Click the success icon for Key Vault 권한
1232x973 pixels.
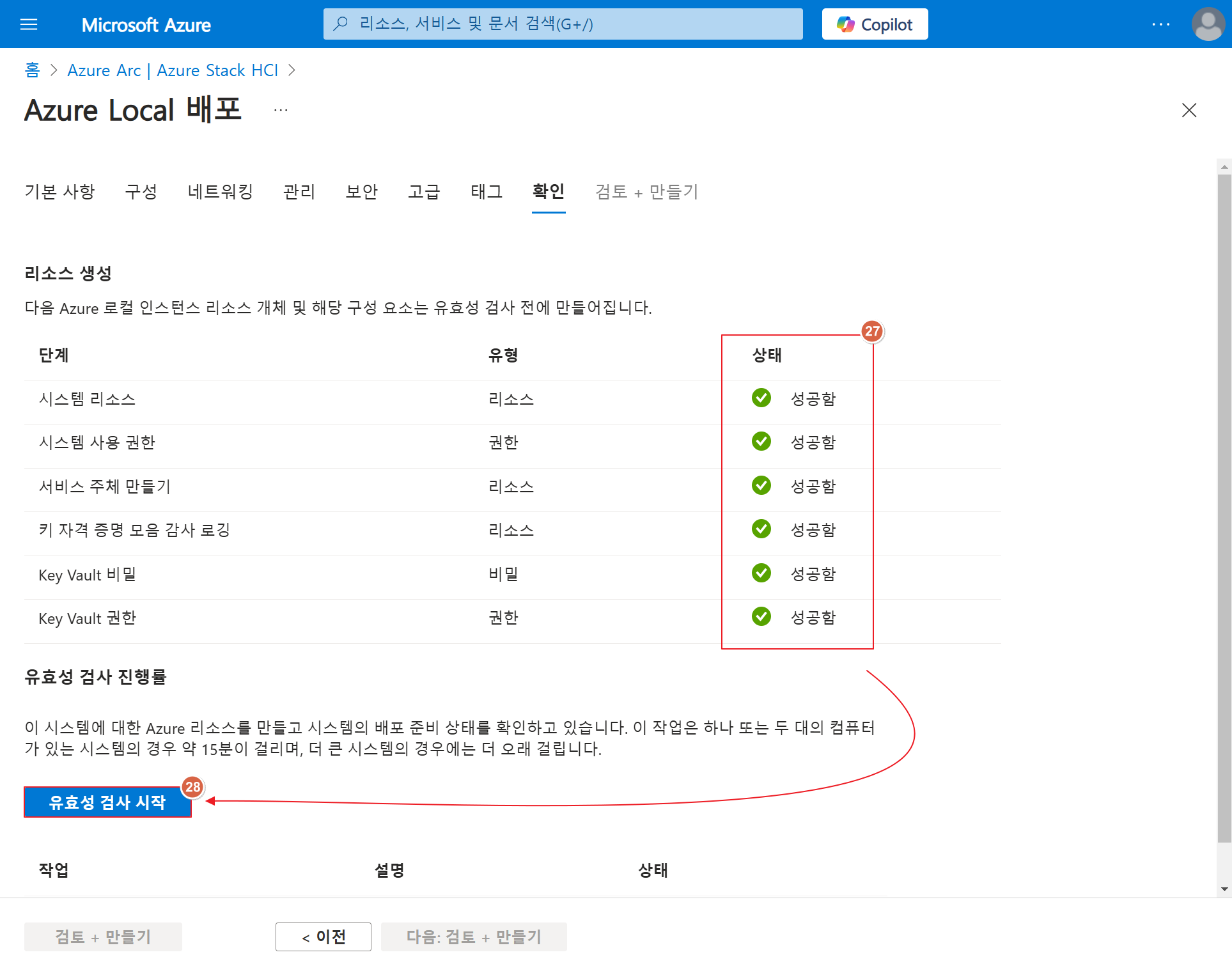coord(761,616)
